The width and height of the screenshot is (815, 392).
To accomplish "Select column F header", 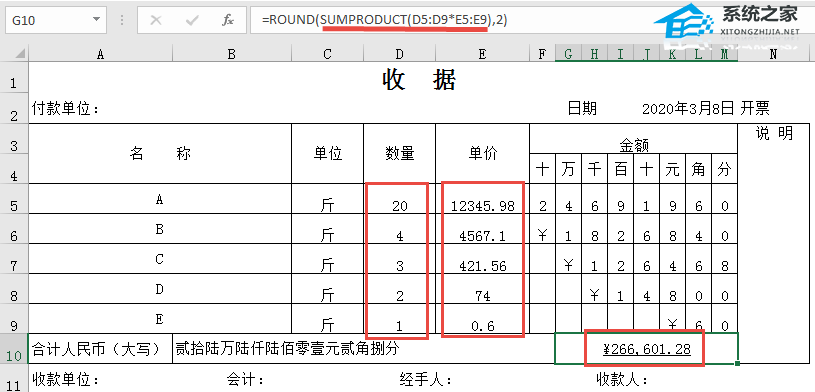I will [542, 54].
